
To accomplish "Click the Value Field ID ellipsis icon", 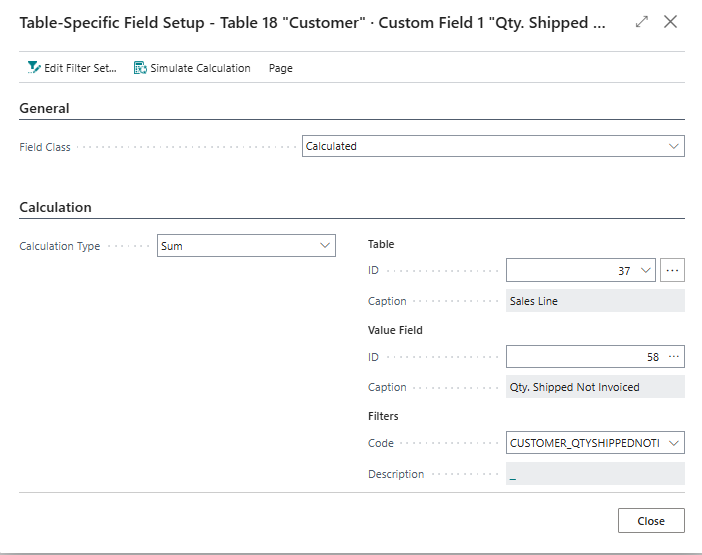I will (x=673, y=356).
